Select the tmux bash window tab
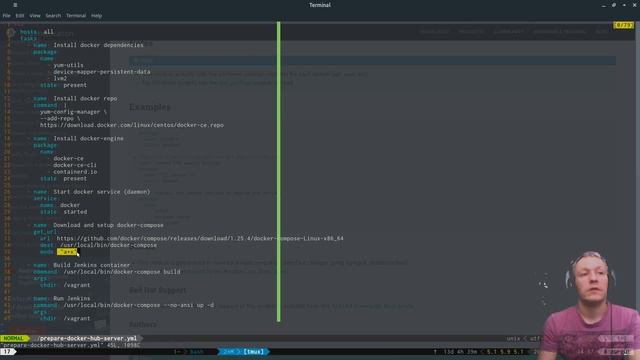The image size is (640, 360). (197, 351)
